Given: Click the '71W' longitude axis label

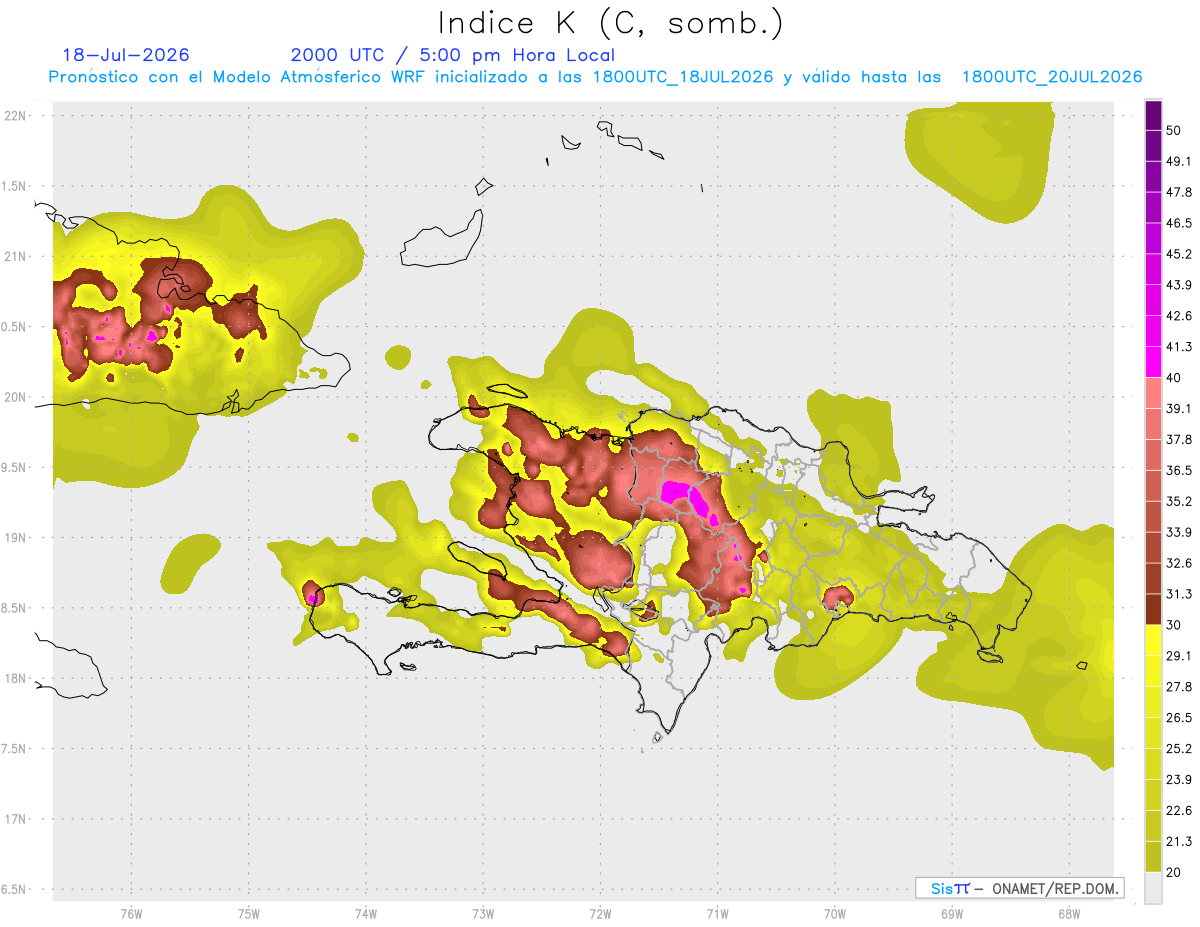Looking at the screenshot, I should pyautogui.click(x=717, y=912).
